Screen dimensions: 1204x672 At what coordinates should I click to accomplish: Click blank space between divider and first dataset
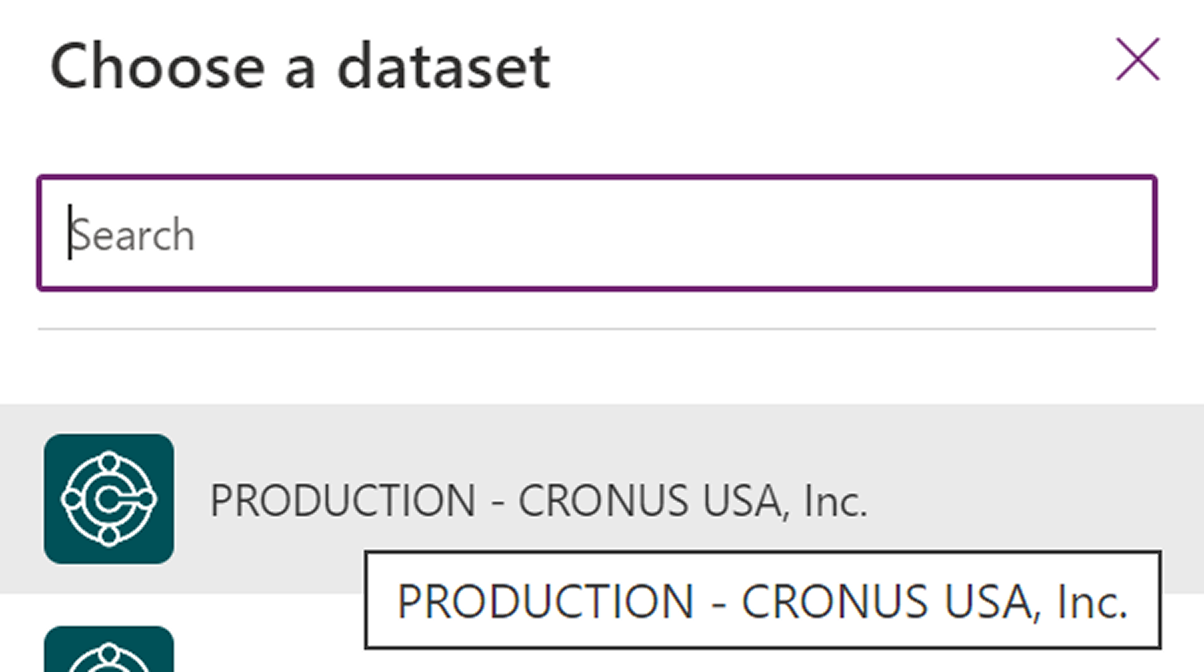pos(596,367)
